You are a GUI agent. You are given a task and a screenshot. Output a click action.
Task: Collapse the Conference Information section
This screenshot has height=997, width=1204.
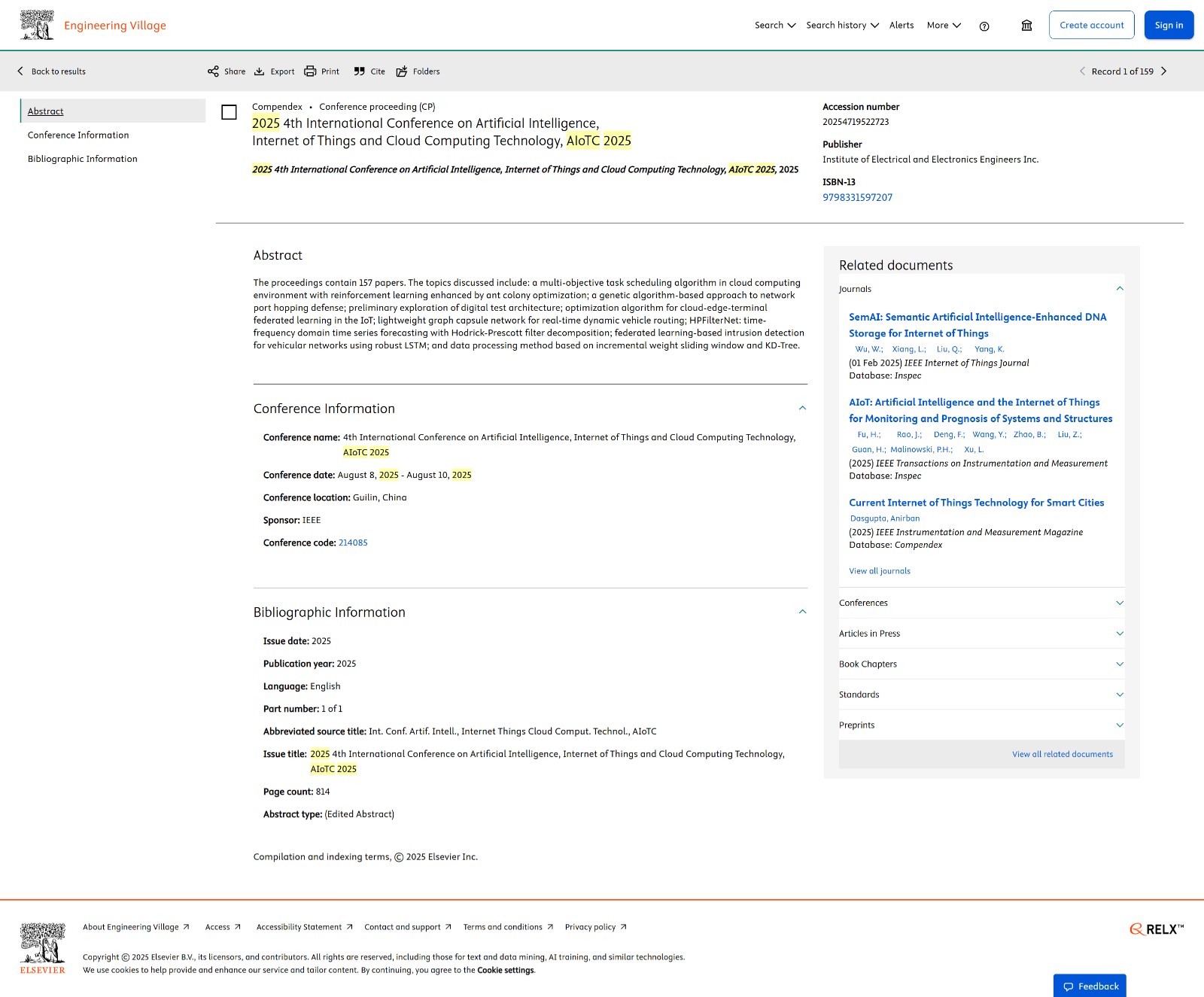[802, 408]
